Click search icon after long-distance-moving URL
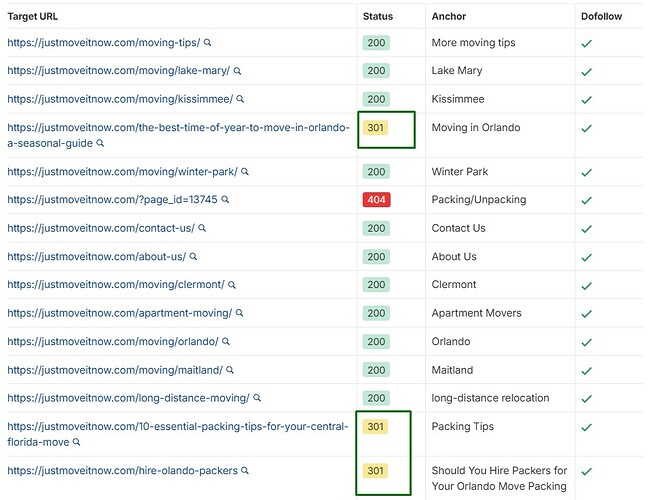This screenshot has width=648, height=500. [257, 398]
